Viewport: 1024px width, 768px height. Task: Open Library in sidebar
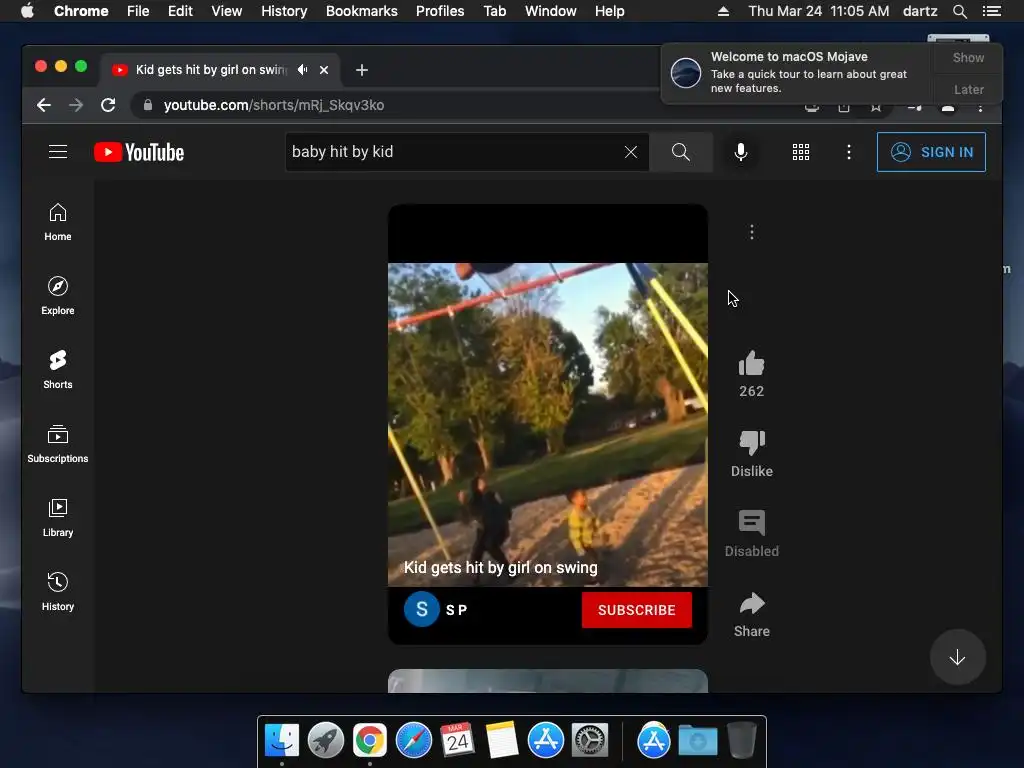pyautogui.click(x=58, y=518)
